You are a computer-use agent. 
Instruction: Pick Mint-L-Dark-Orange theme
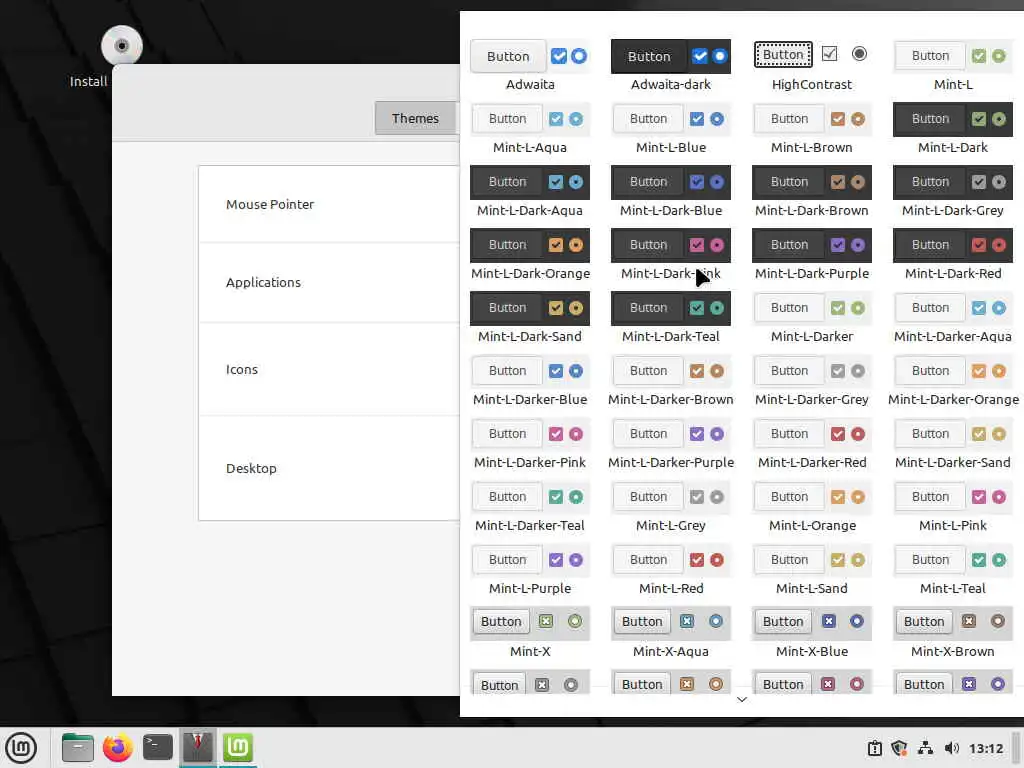click(530, 255)
